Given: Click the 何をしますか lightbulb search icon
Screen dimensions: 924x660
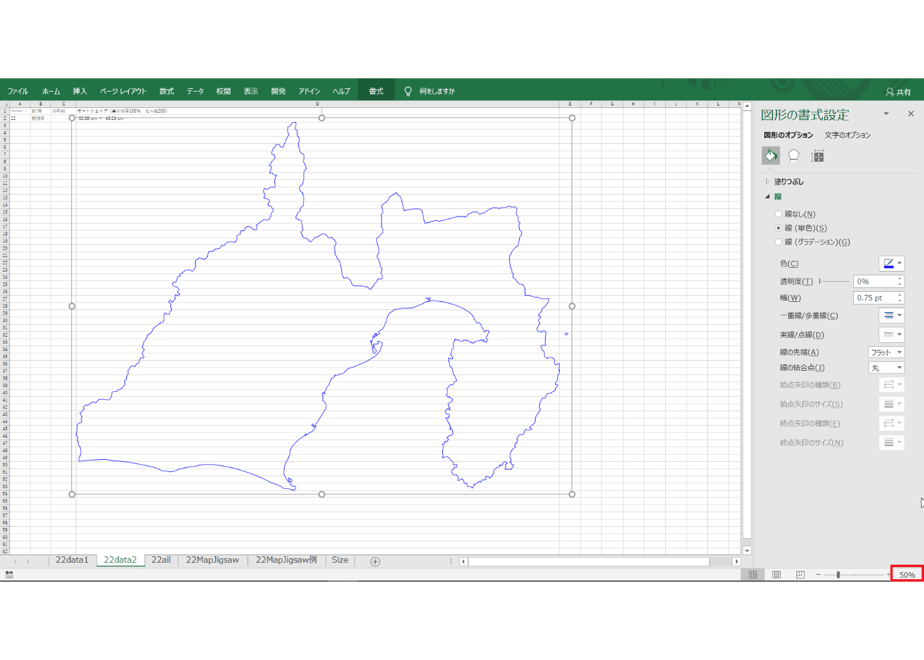Looking at the screenshot, I should click(408, 91).
